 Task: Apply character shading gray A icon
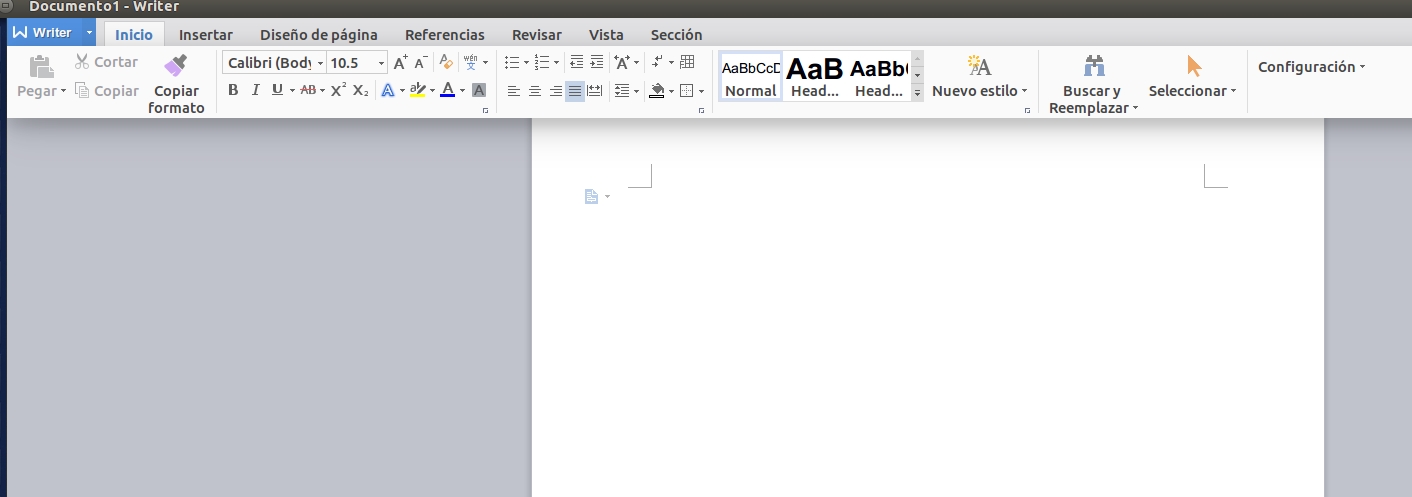(x=479, y=90)
